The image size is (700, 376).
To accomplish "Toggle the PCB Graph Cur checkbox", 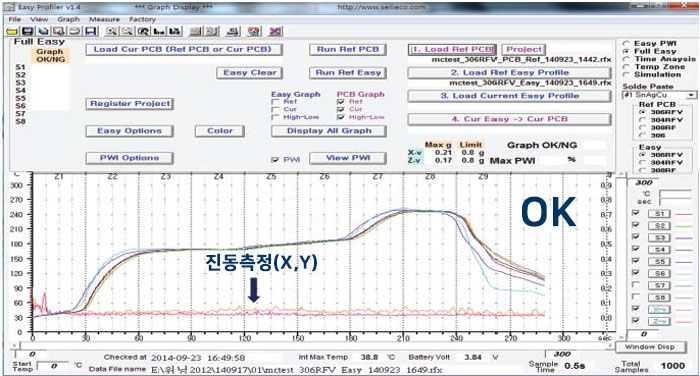I will 341,109.
